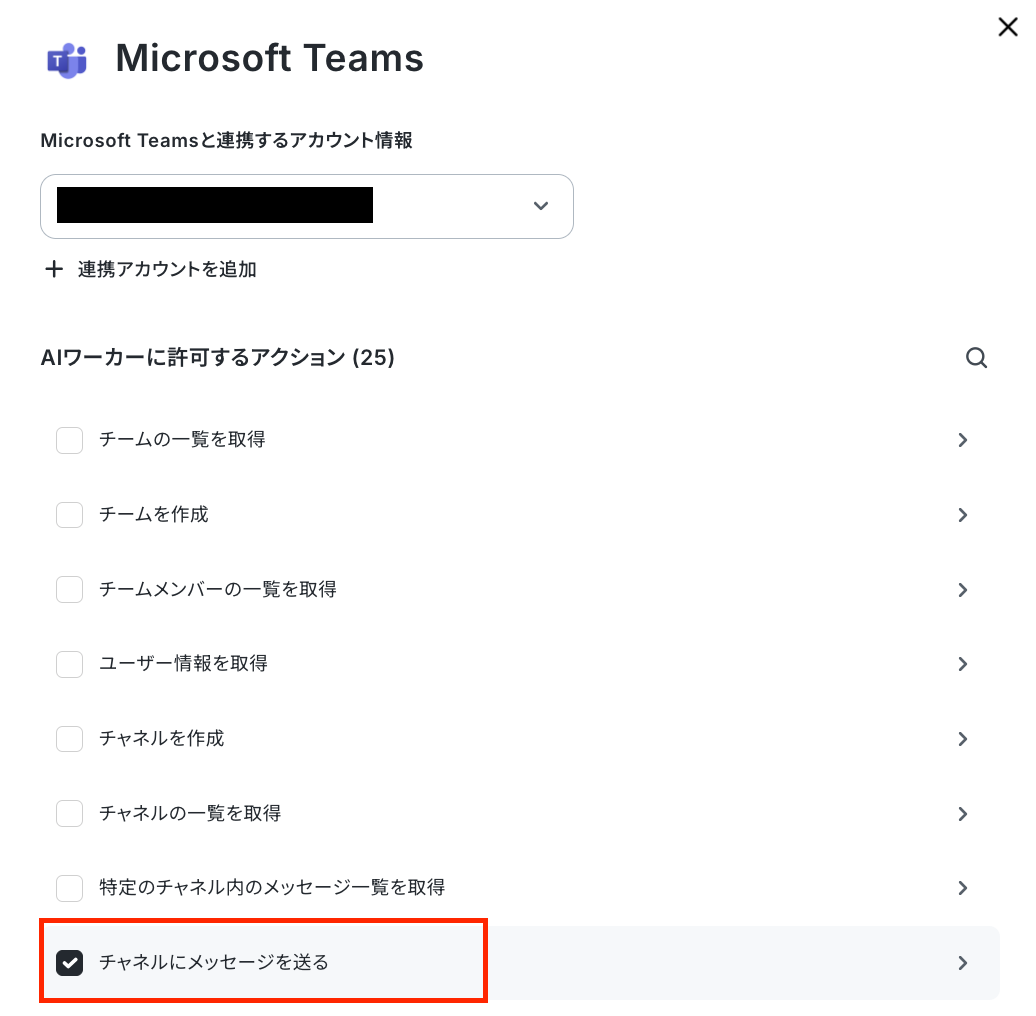Click the チャネルの一覧を取得 action label
This screenshot has height=1016, width=1036.
point(190,813)
